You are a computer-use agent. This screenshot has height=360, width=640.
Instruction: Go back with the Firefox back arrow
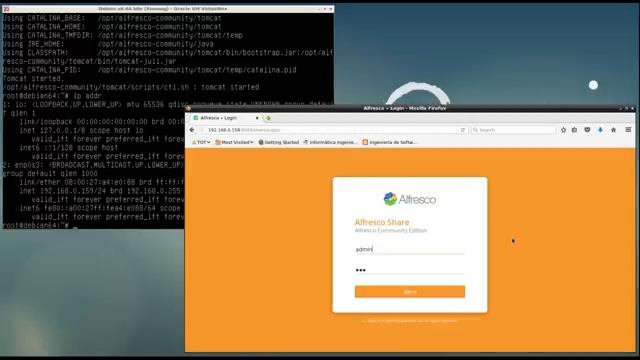192,130
